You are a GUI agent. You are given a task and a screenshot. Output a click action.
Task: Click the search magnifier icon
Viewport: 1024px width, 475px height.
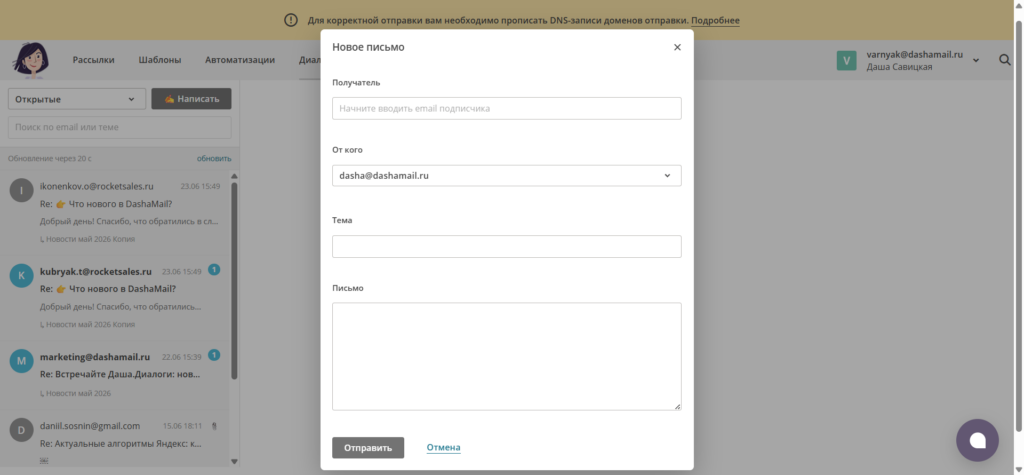[x=1005, y=60]
